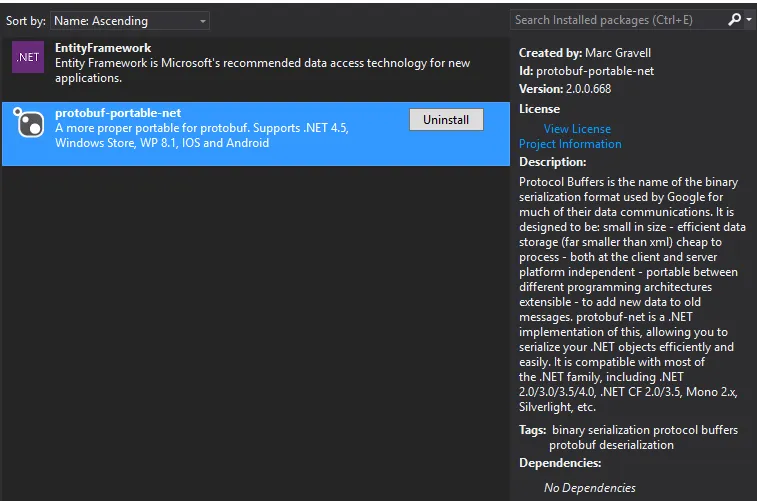Click the Created by: Marc Gravell line
The width and height of the screenshot is (757, 501).
tap(585, 53)
